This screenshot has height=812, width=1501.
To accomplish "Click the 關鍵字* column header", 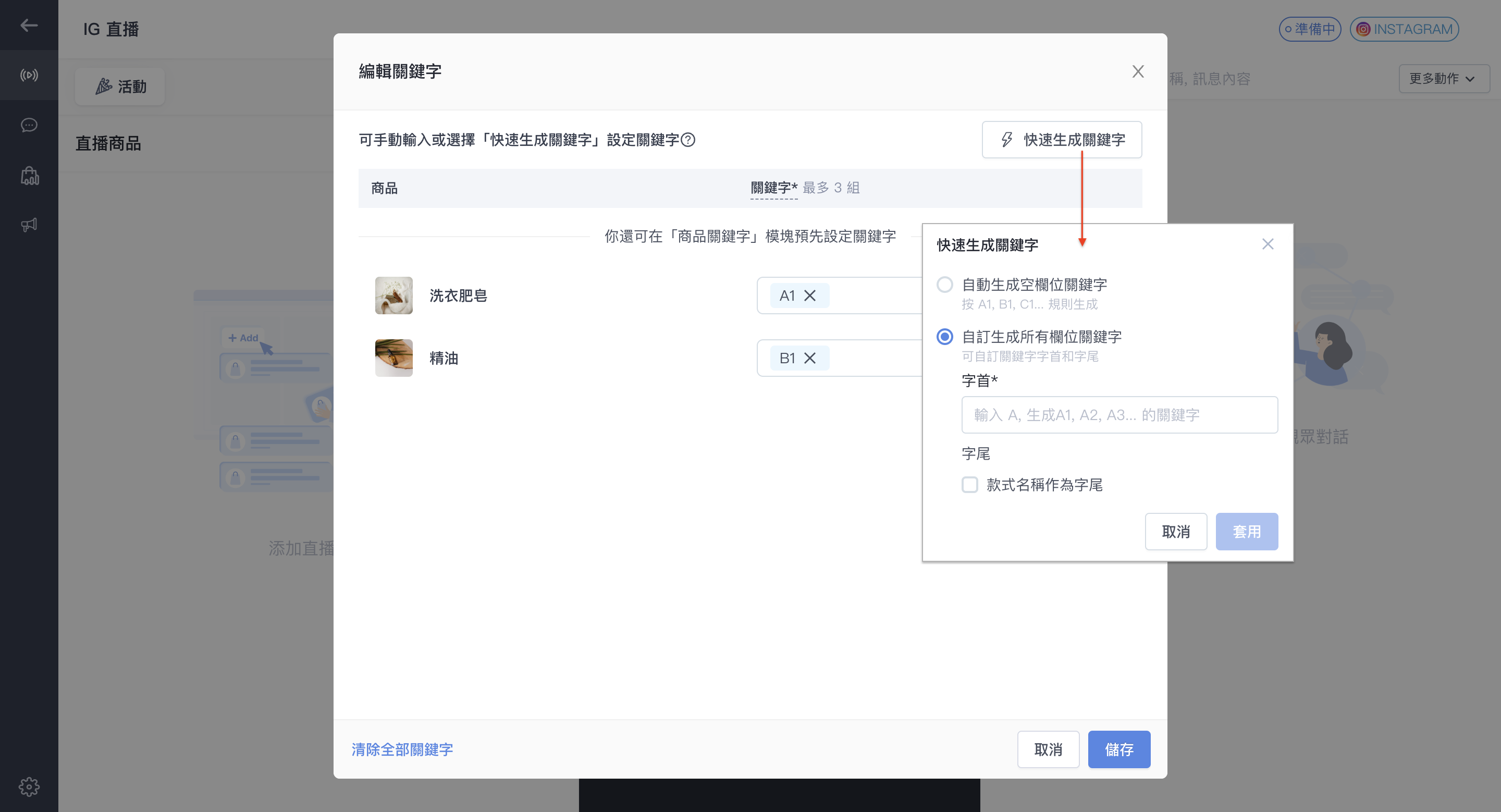I will [773, 188].
